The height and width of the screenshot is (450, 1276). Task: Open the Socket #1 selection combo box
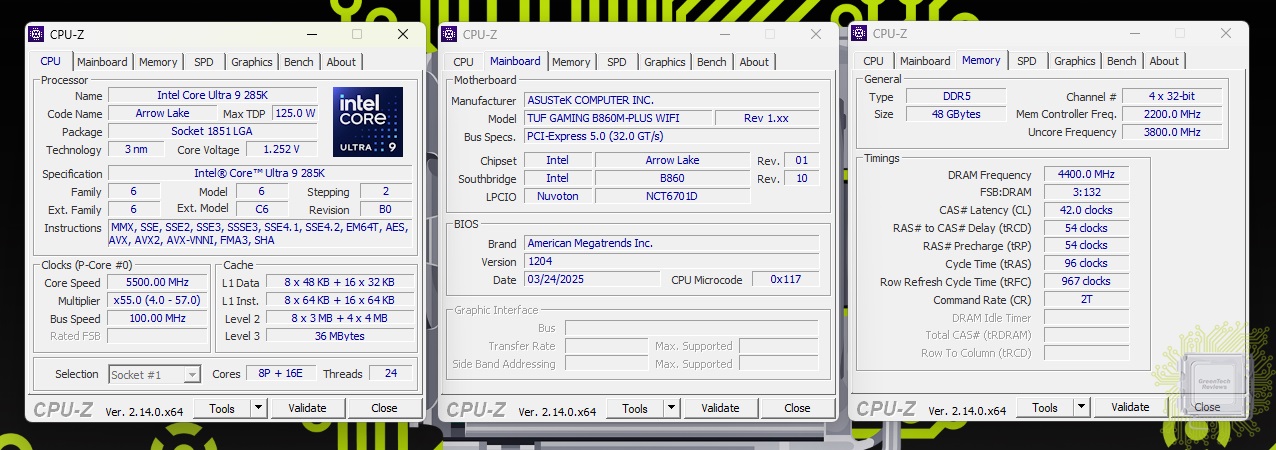click(x=154, y=375)
